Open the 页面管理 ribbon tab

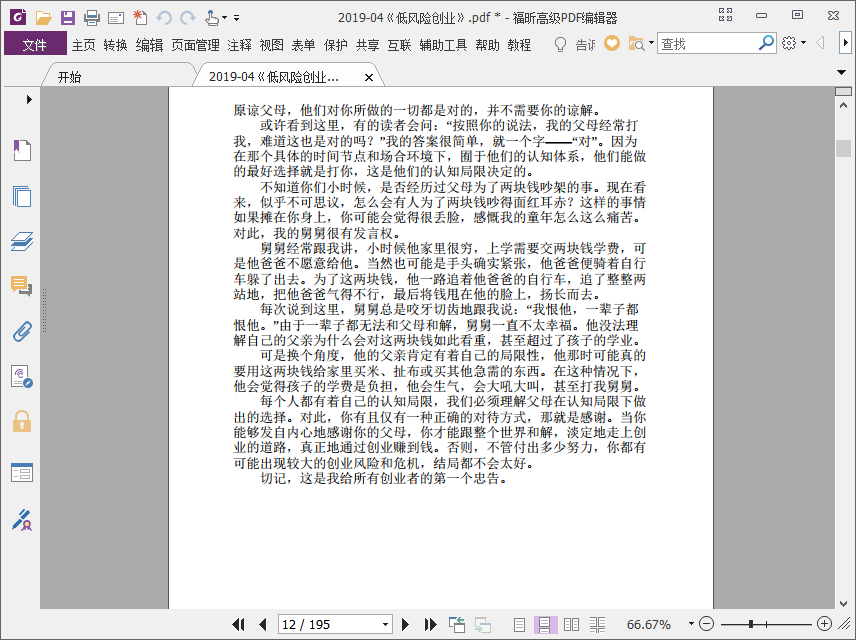tap(195, 45)
